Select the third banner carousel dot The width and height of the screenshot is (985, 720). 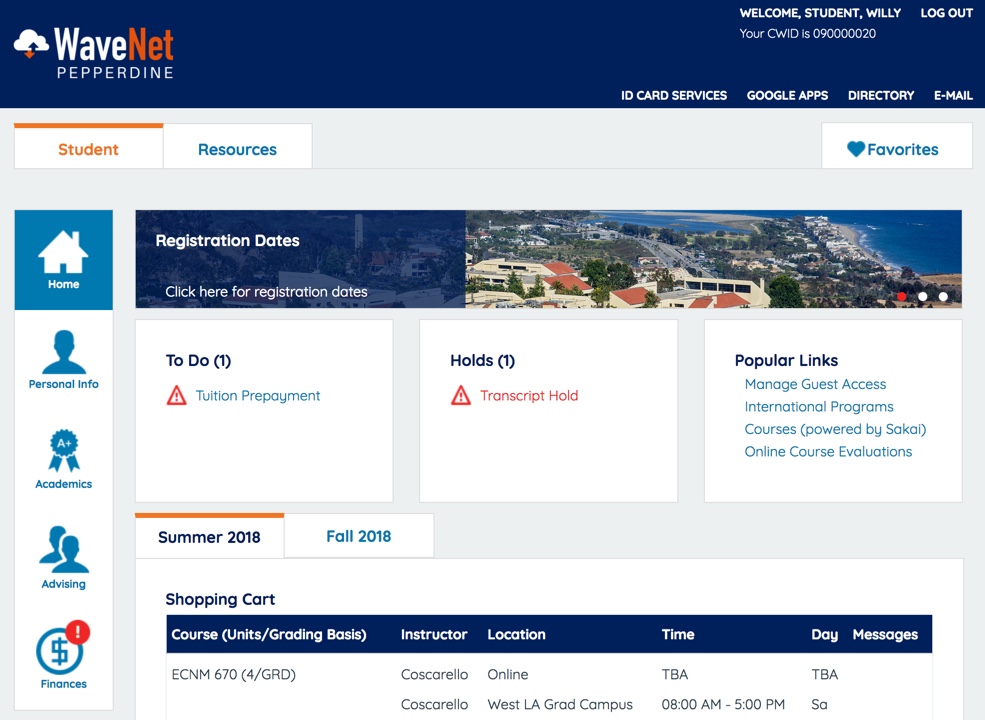click(x=943, y=296)
